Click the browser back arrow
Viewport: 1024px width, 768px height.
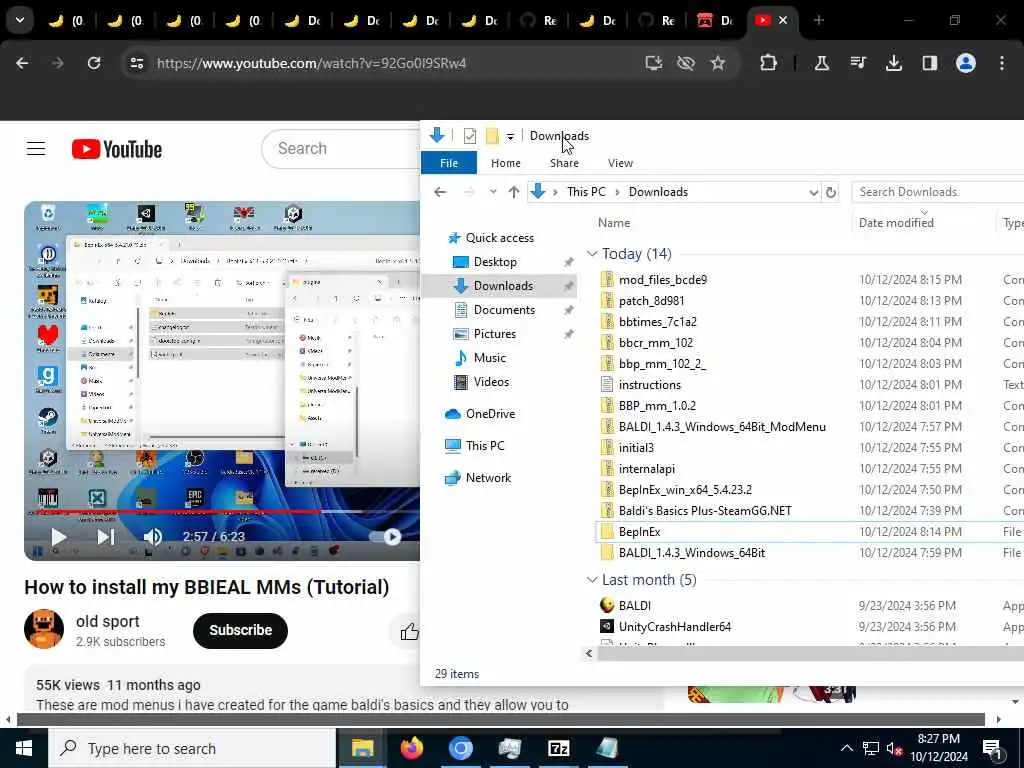tap(22, 63)
